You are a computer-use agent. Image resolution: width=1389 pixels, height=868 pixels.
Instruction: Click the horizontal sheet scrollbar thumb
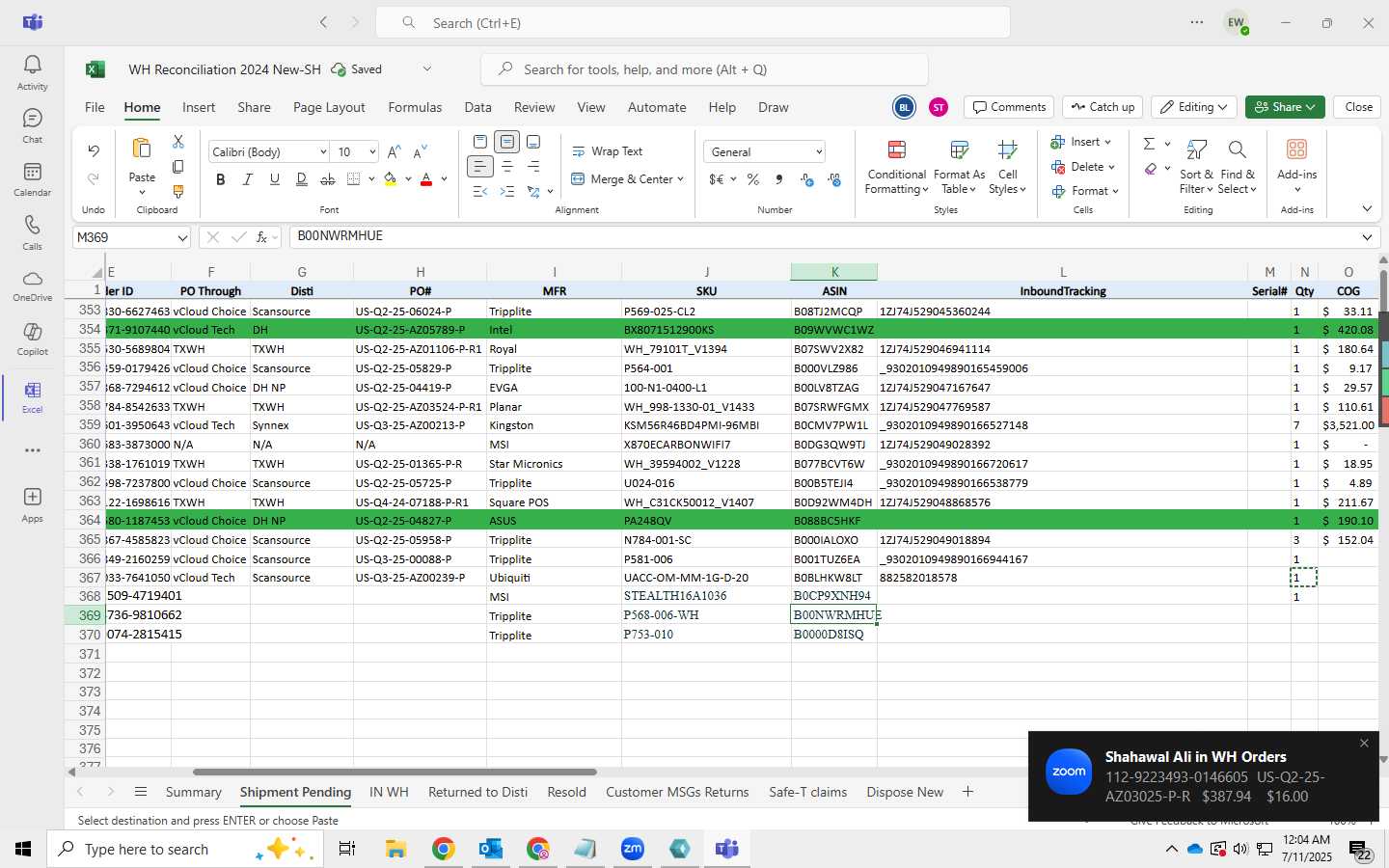point(395,772)
